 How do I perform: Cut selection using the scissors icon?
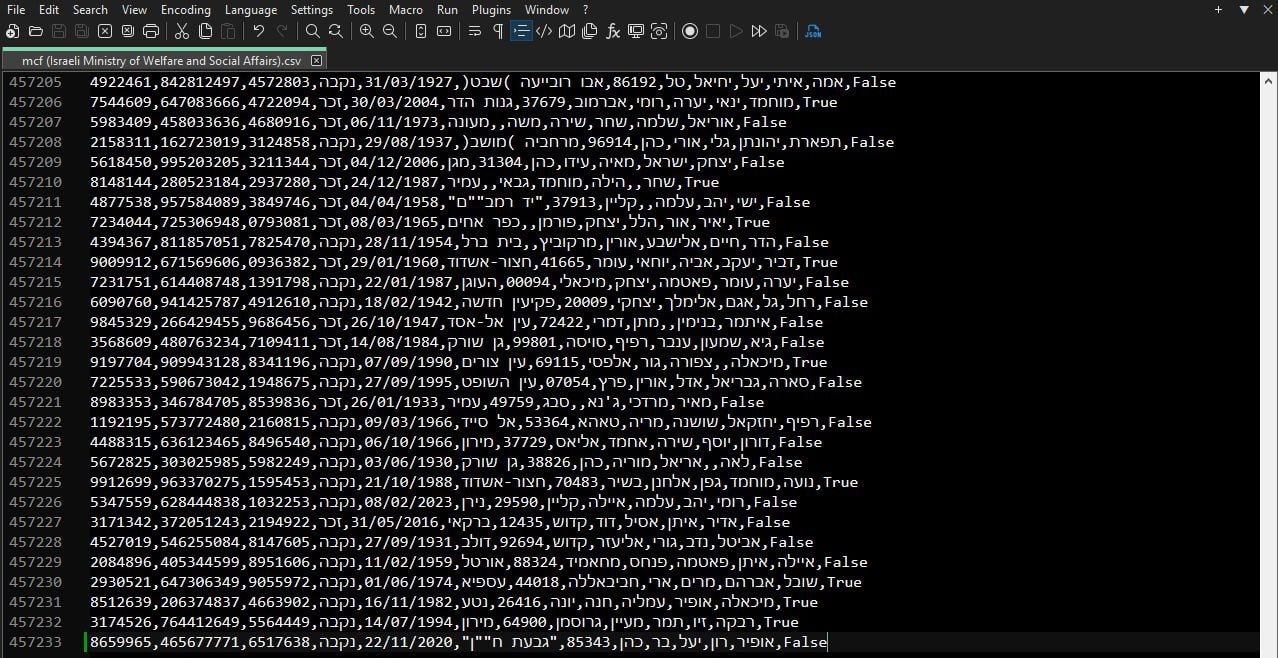(x=181, y=31)
